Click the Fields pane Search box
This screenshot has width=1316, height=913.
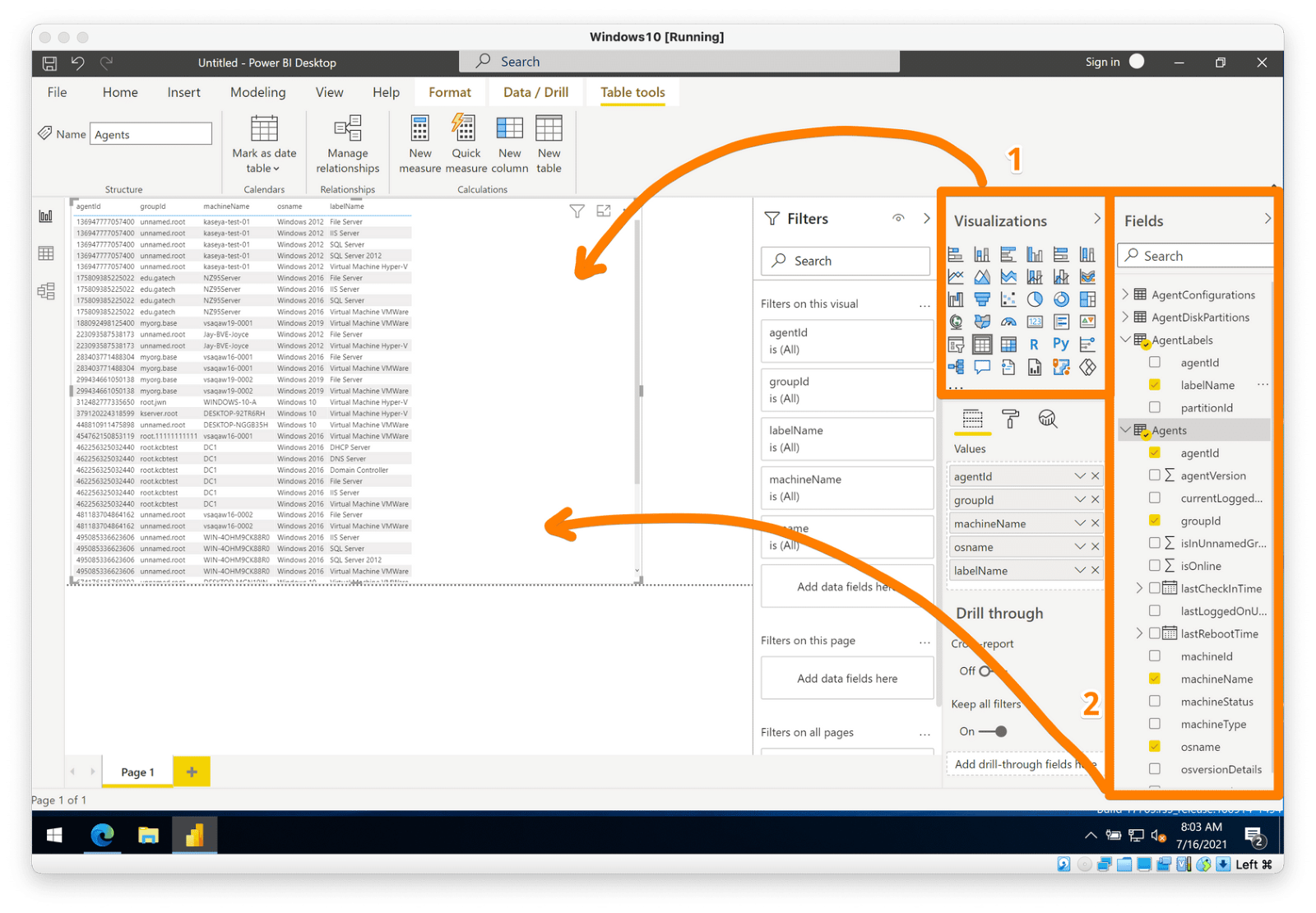coord(1195,256)
